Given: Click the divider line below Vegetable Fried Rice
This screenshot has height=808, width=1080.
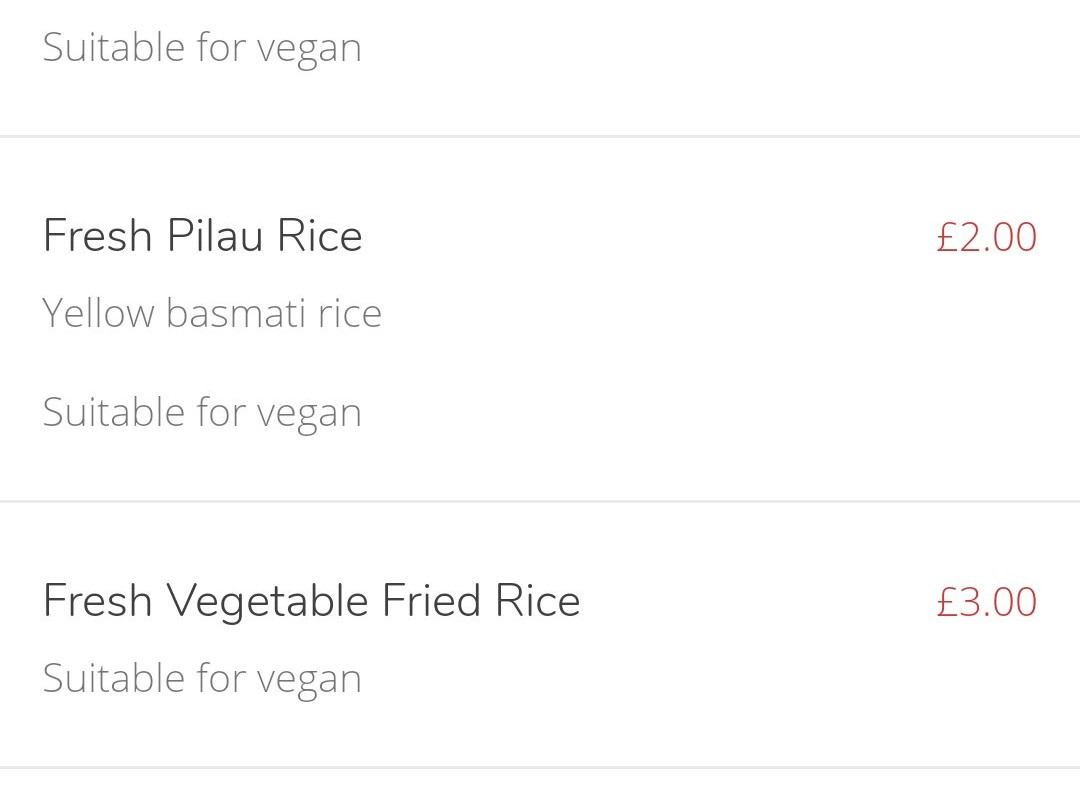Looking at the screenshot, I should coord(540,767).
